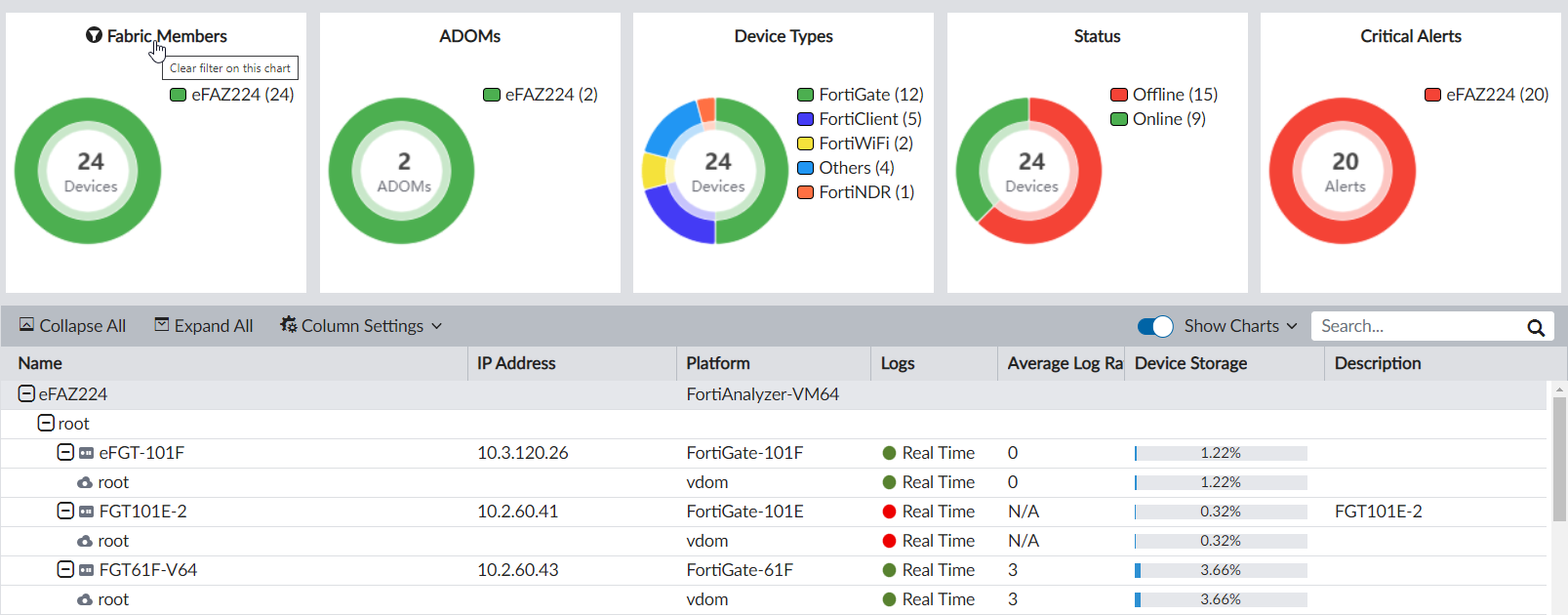This screenshot has height=615, width=1568.
Task: Click green Real Time status dot for FGT61F-V64
Action: click(x=889, y=570)
